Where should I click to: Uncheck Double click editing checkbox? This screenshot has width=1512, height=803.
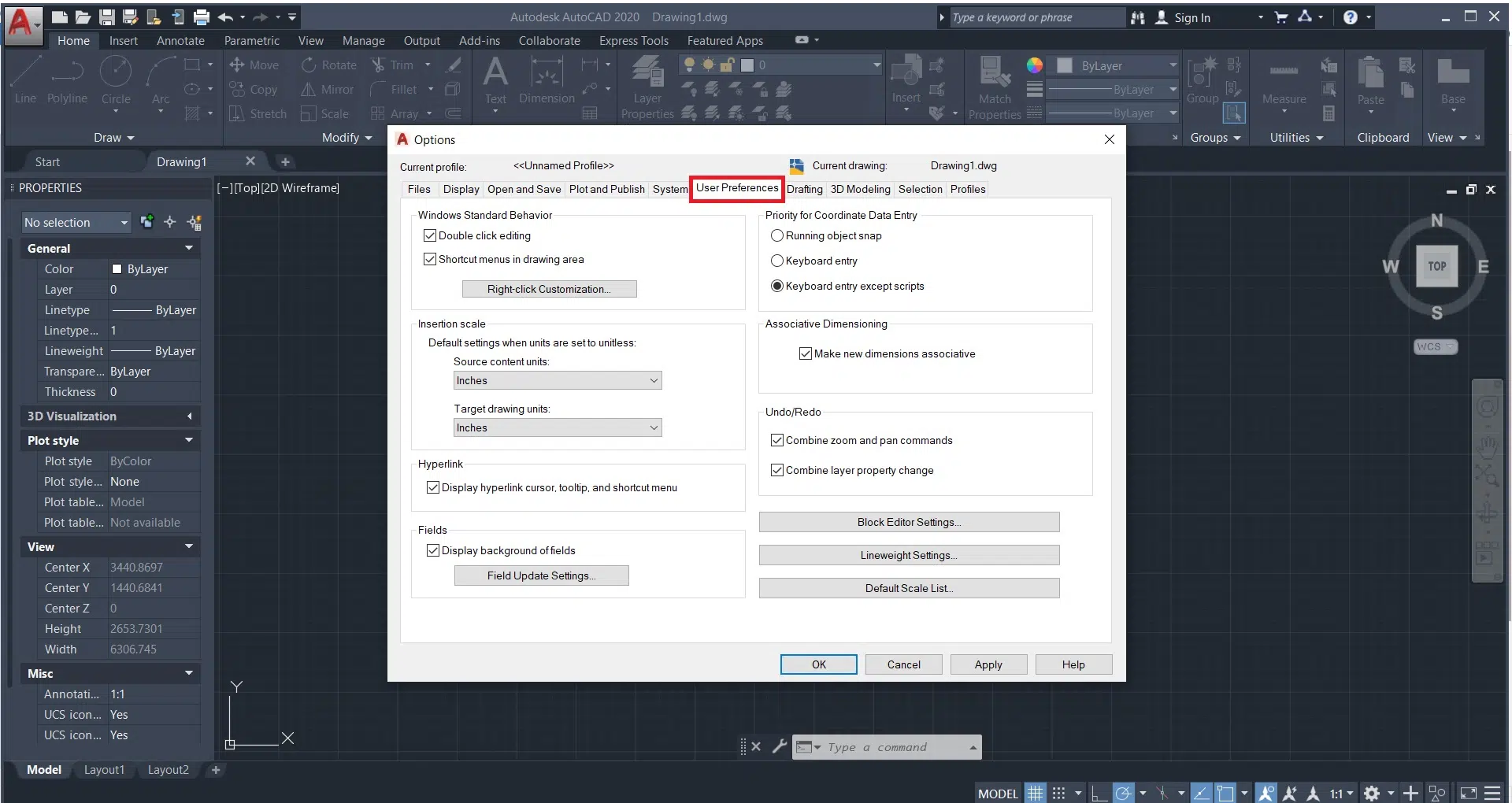430,235
